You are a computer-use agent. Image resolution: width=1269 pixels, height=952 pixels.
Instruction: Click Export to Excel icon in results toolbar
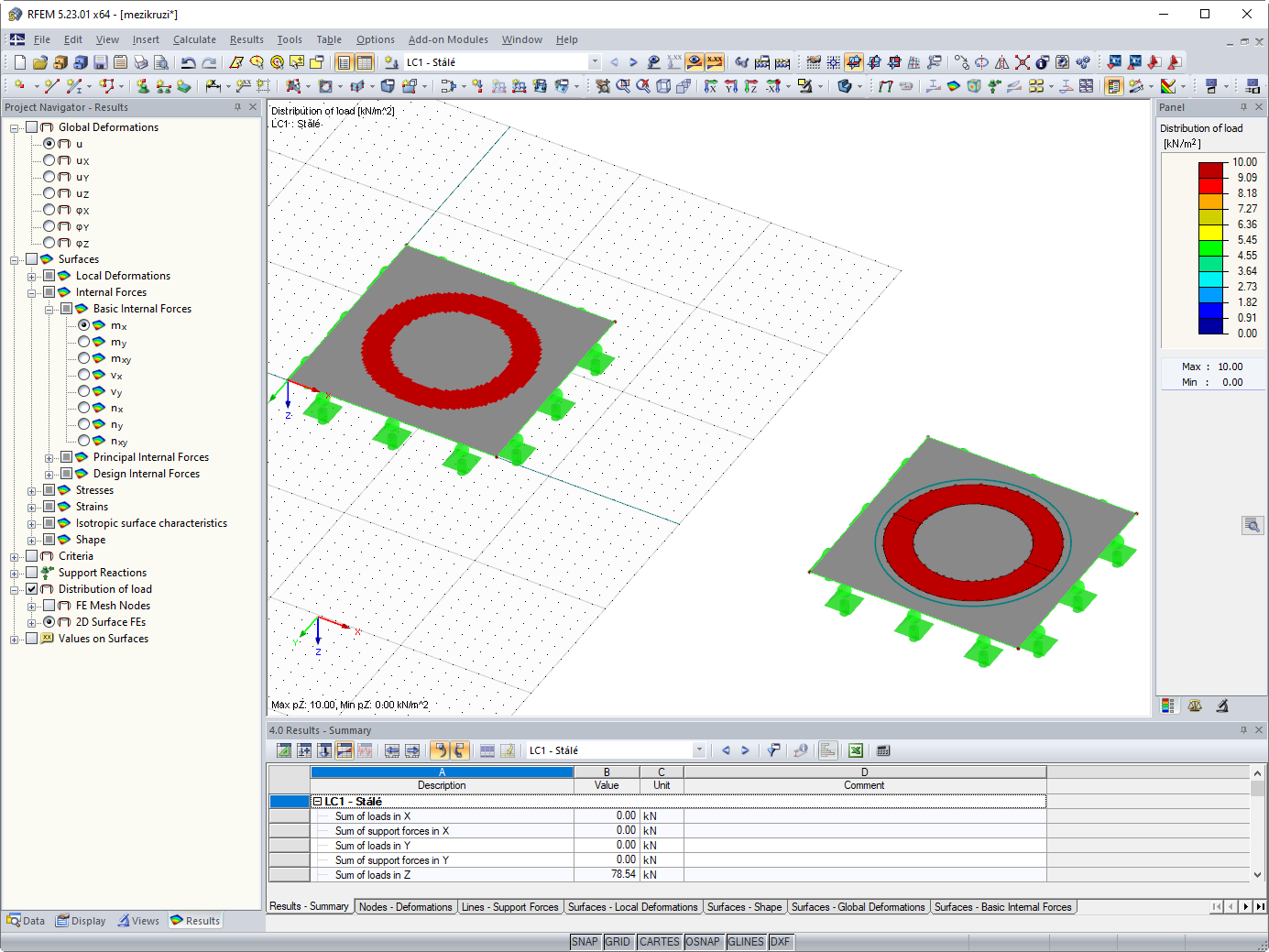(x=856, y=750)
